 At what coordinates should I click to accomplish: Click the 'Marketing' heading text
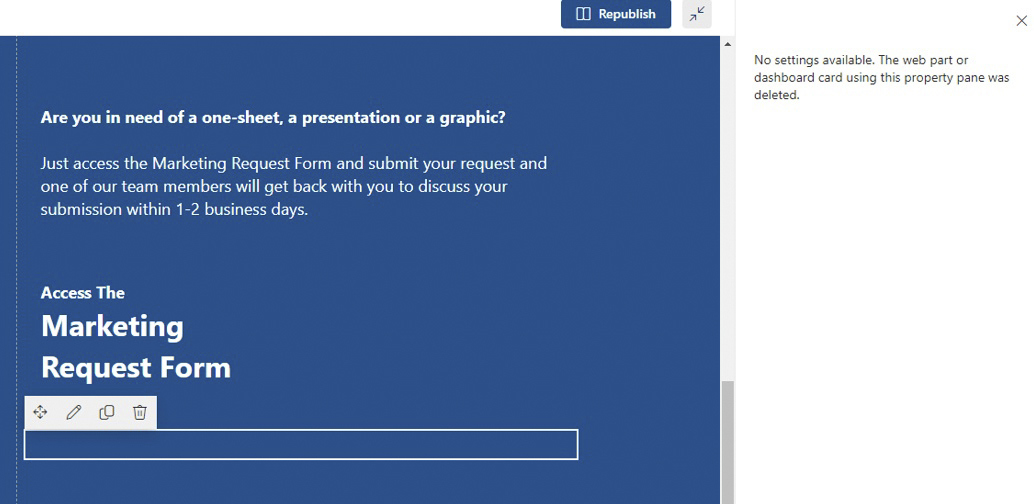[112, 327]
